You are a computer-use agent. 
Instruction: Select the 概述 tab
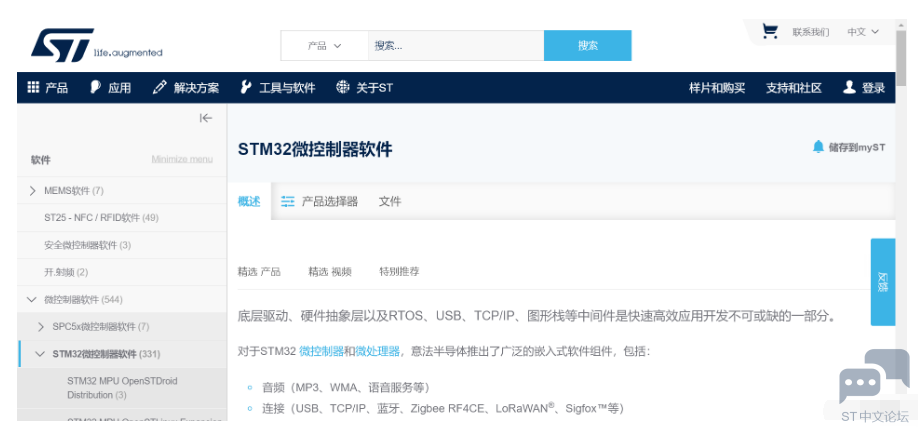pyautogui.click(x=249, y=201)
